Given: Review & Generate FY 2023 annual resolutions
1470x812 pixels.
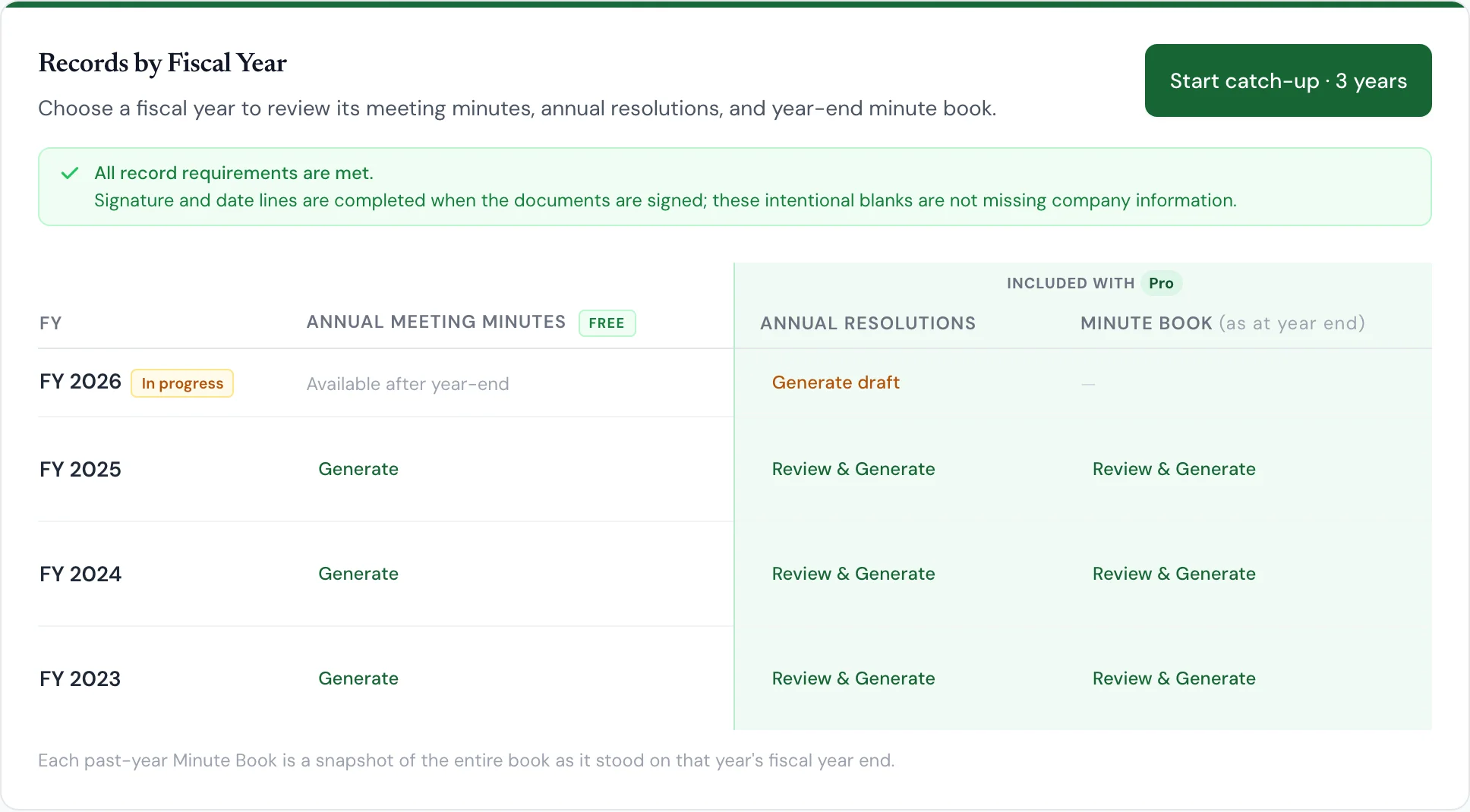Looking at the screenshot, I should [853, 678].
